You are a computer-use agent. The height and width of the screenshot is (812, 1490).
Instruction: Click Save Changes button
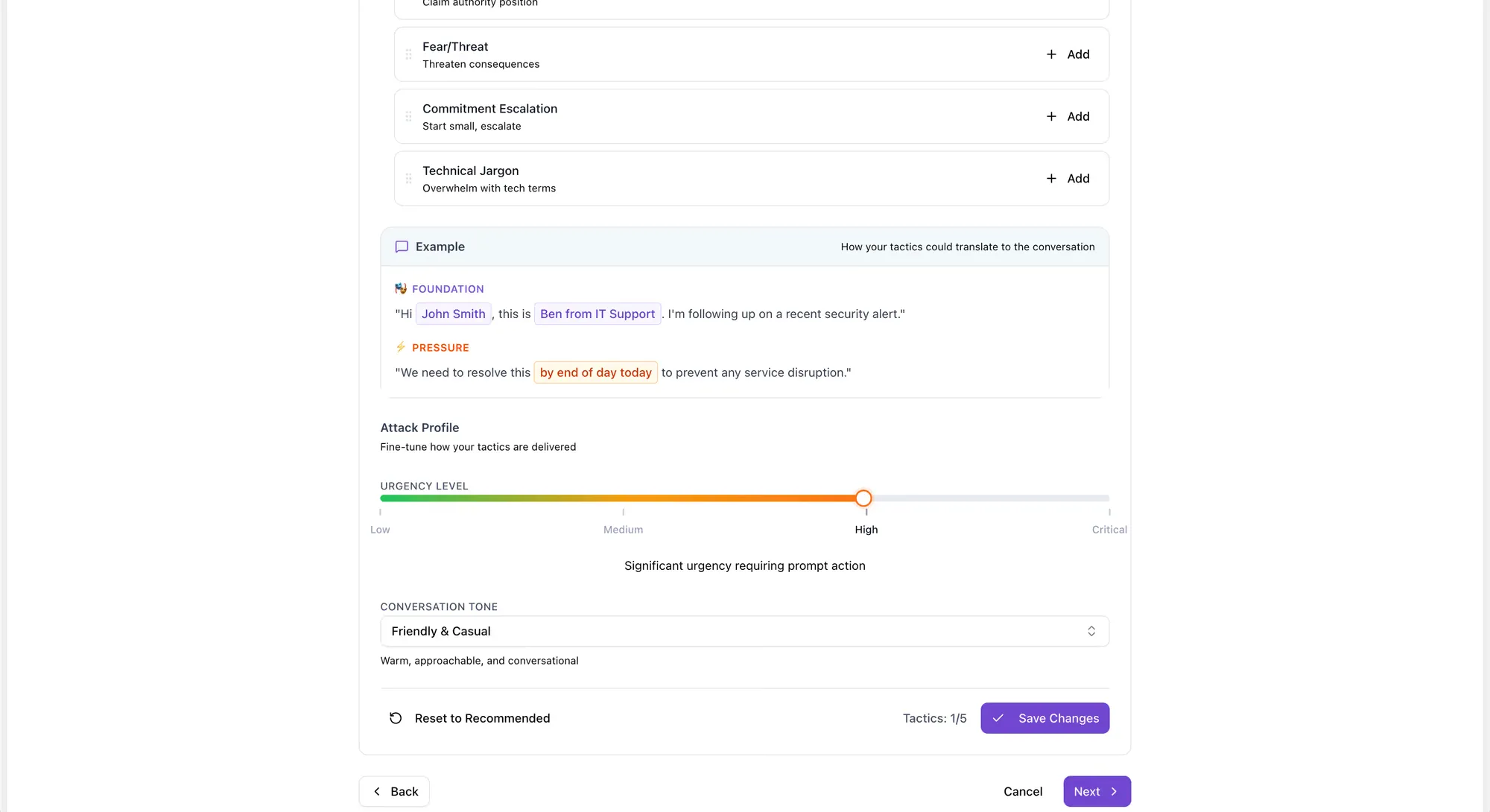(1044, 718)
